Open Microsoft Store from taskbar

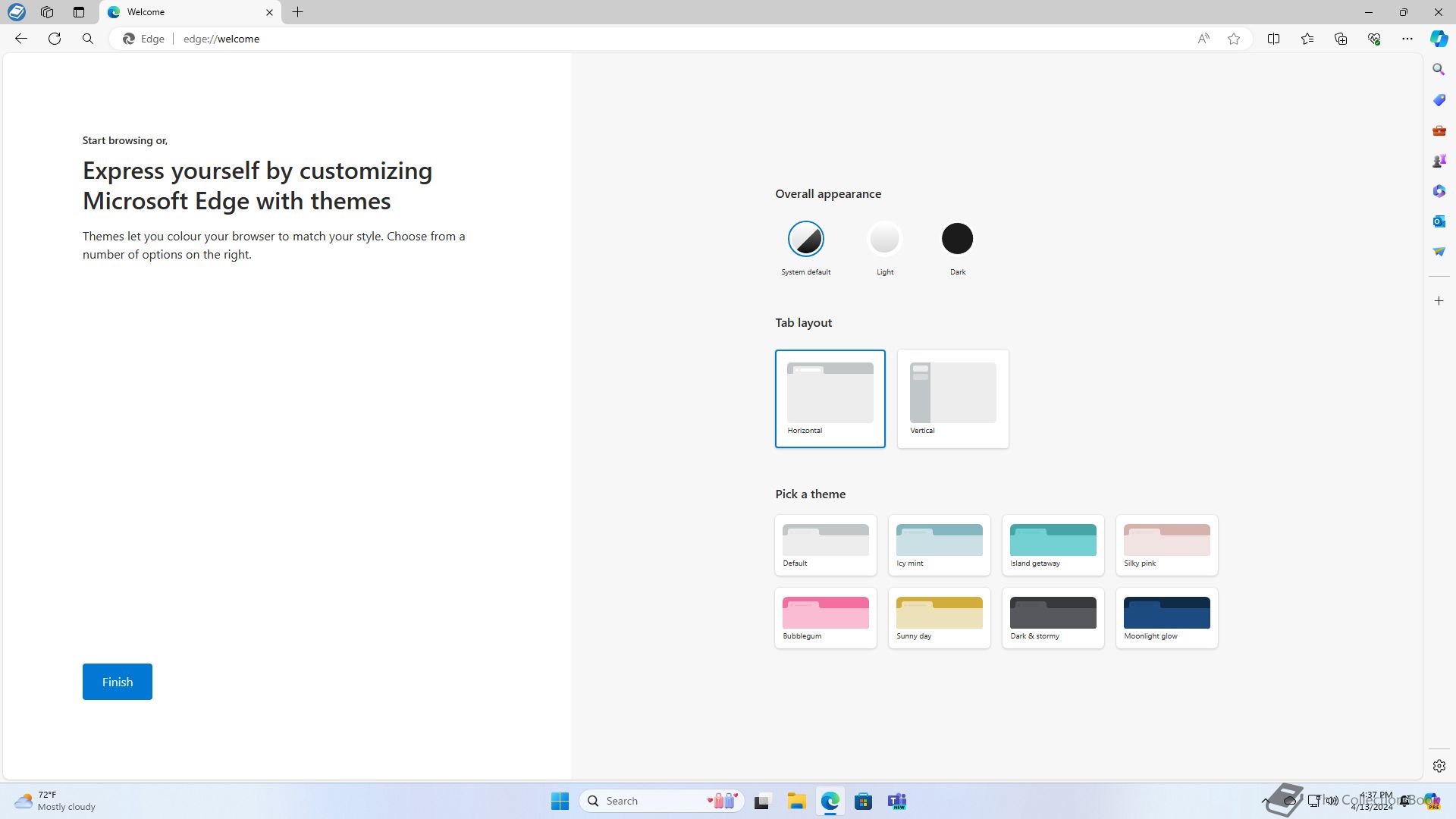point(863,801)
